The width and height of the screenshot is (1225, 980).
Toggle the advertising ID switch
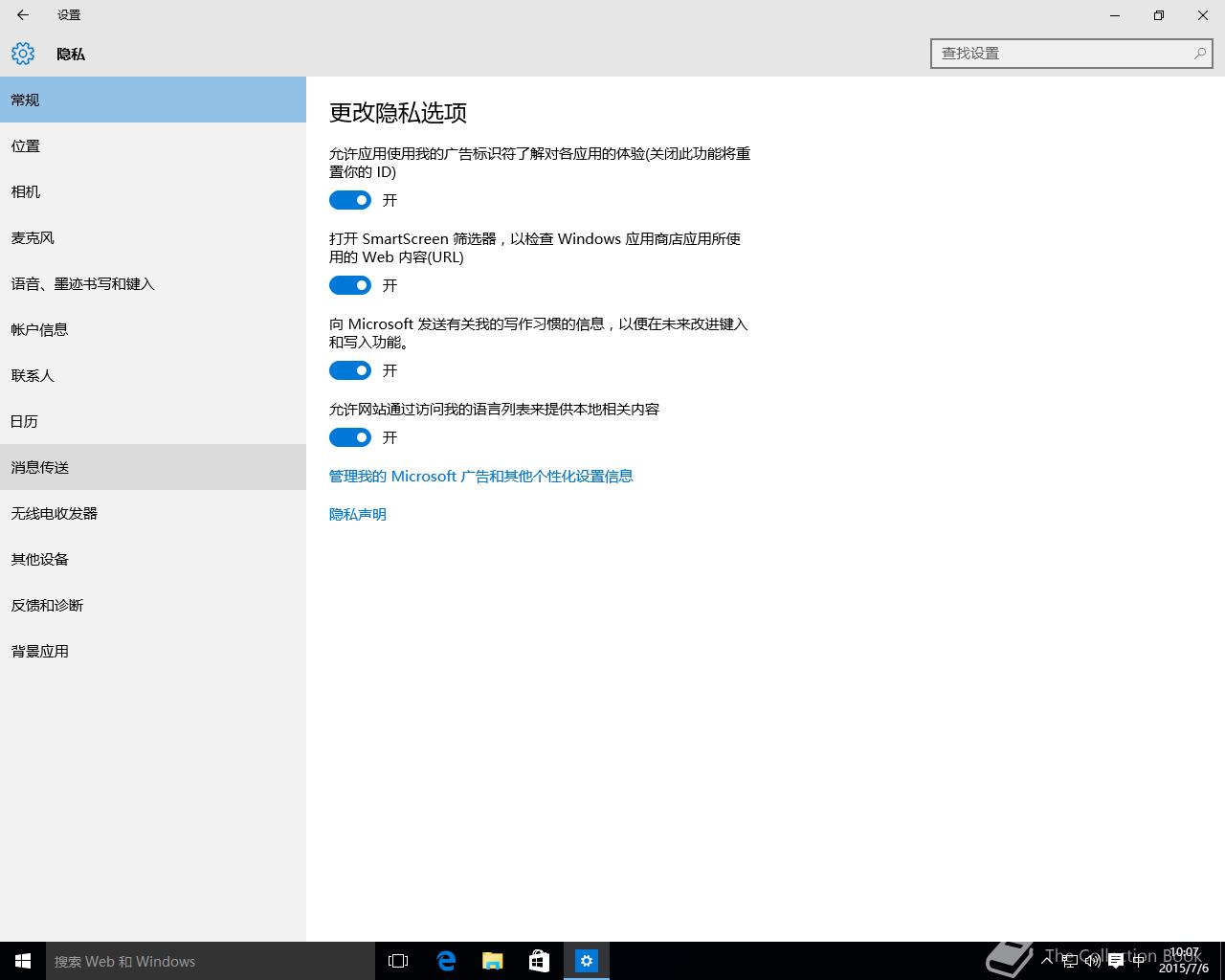point(350,200)
